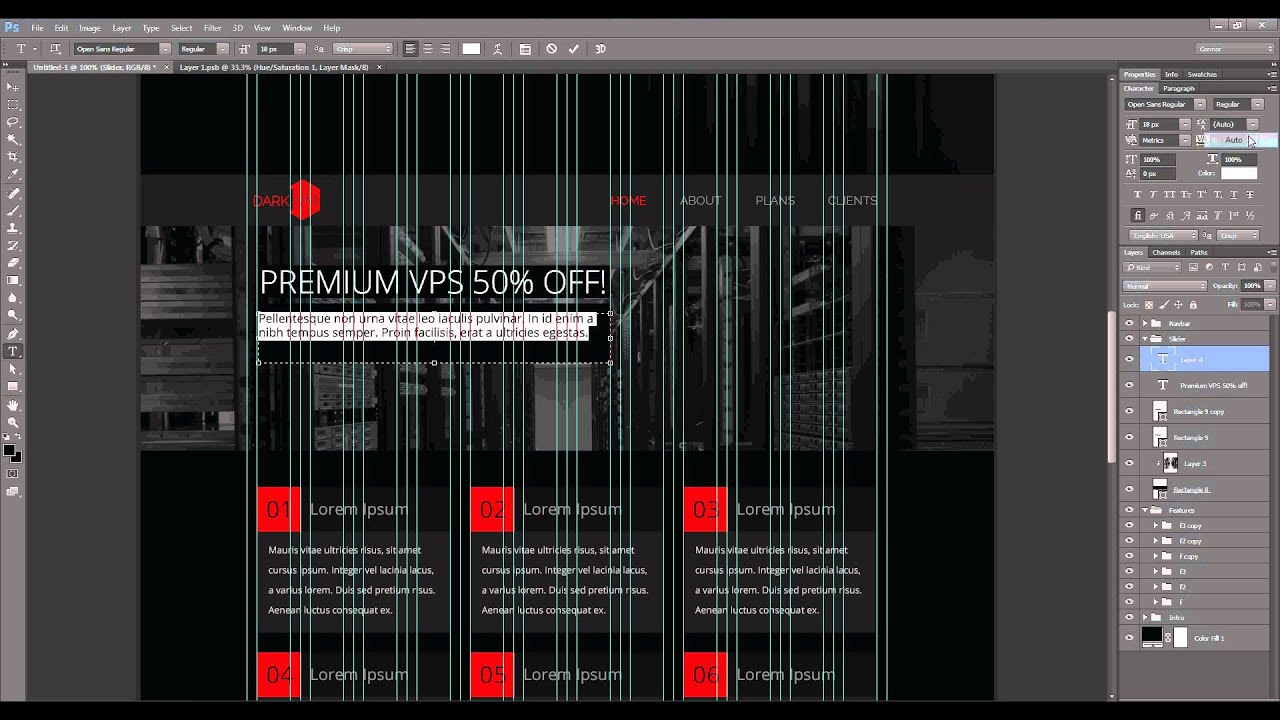
Task: Open anti-aliasing Crisp dropdown in options bar
Action: [x=364, y=48]
